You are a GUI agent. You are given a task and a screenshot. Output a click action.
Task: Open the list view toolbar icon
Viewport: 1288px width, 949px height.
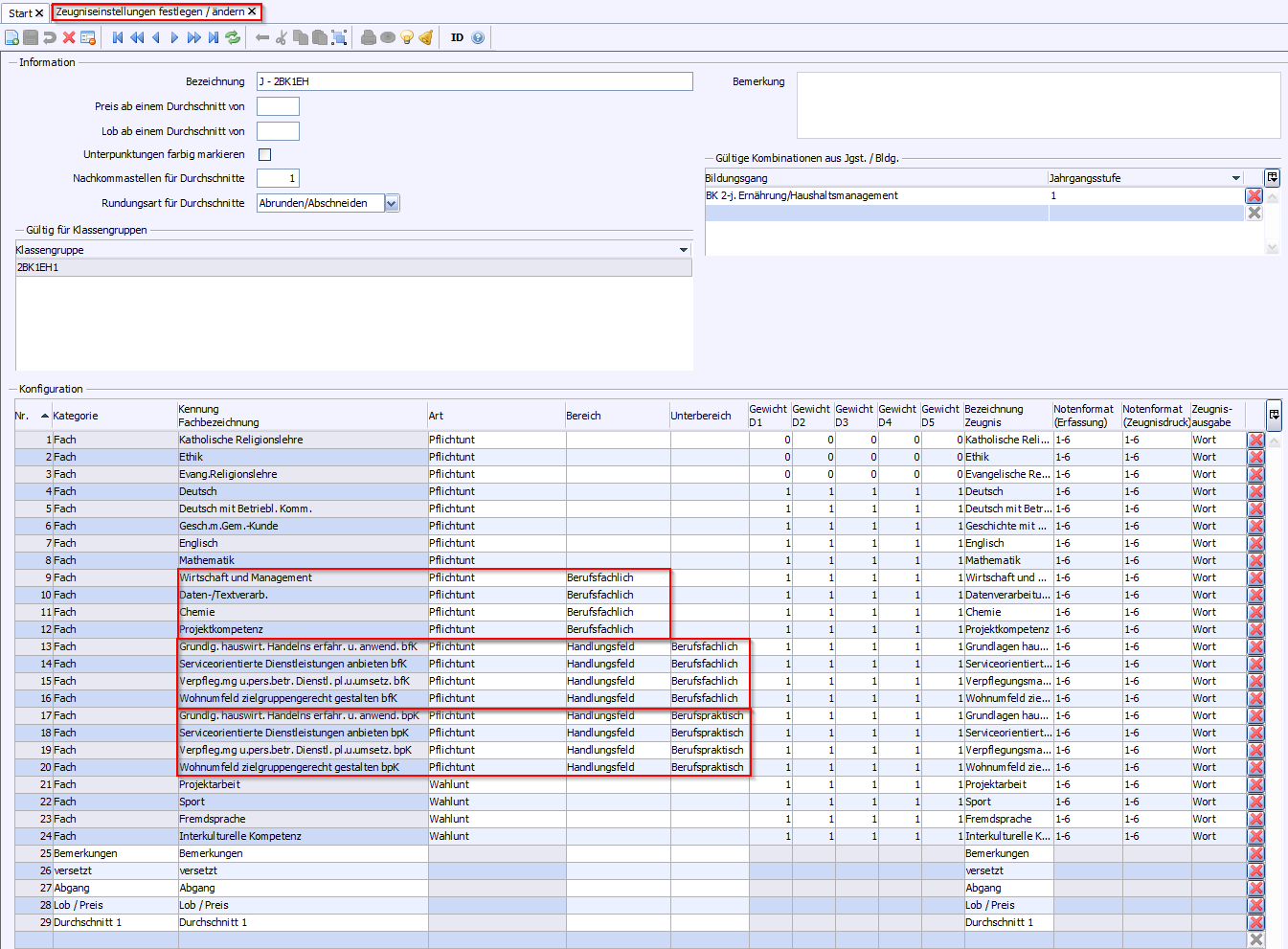click(x=88, y=37)
